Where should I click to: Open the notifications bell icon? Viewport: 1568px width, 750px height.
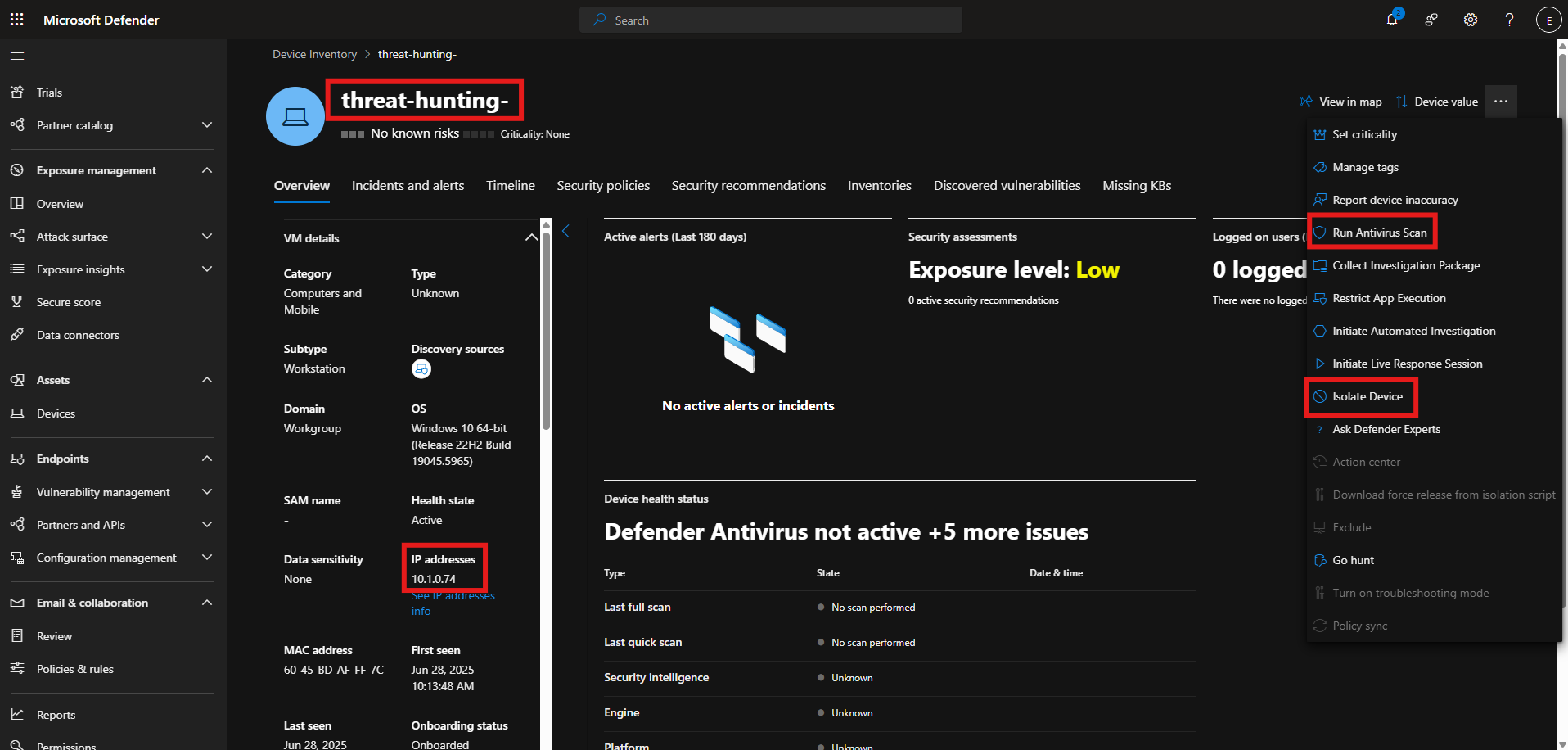[1392, 20]
